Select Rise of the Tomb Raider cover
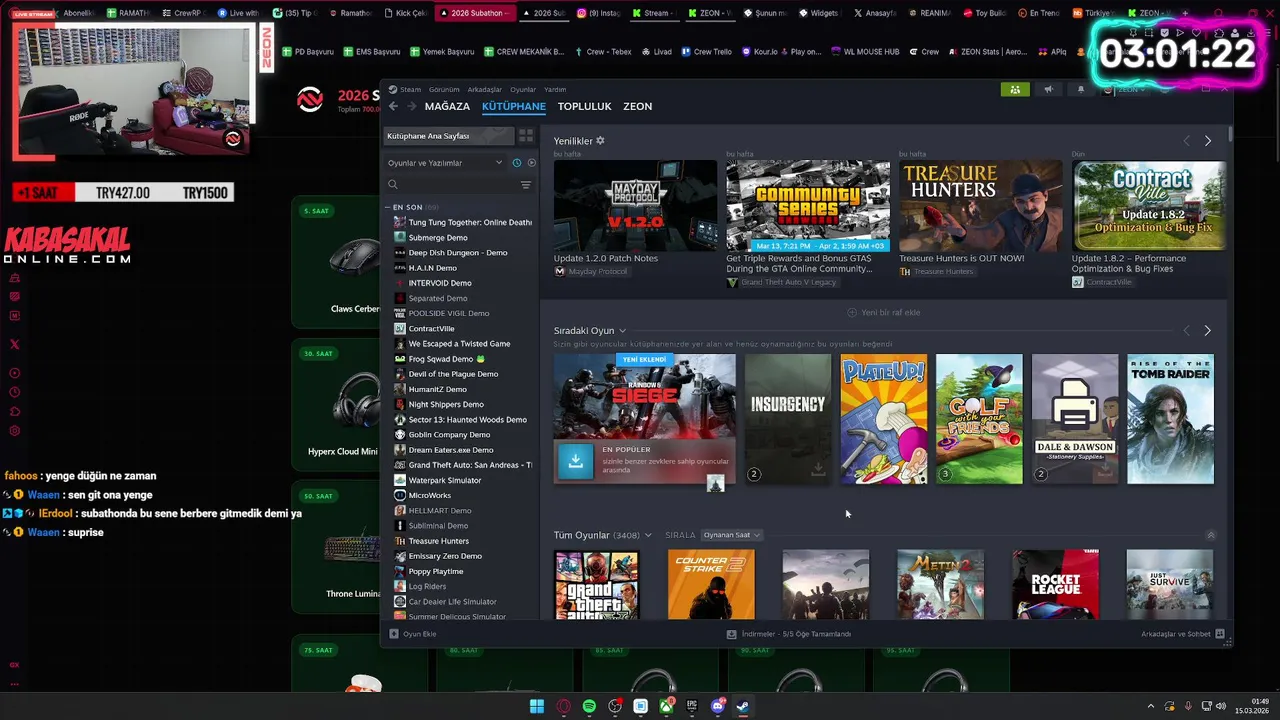1280x720 pixels. (1170, 419)
